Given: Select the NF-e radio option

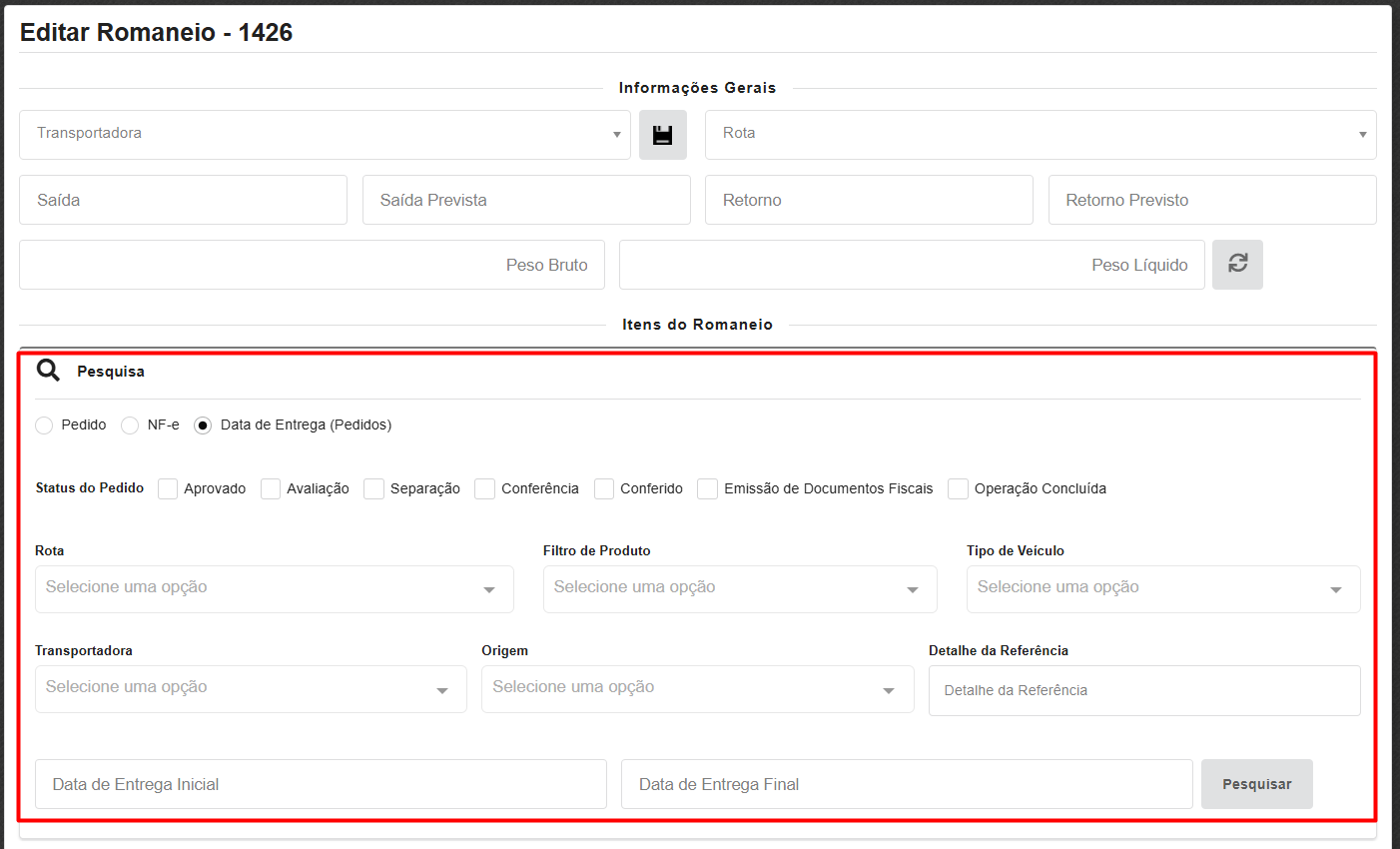Looking at the screenshot, I should tap(130, 425).
